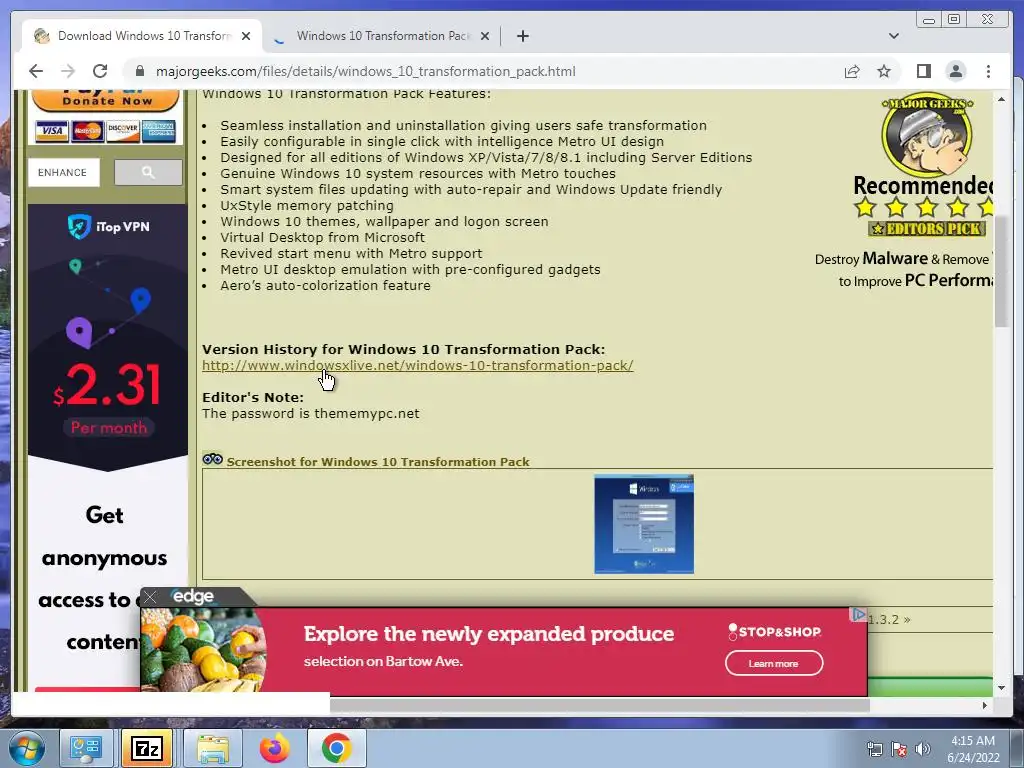
Task: Click the binoculars icon beside Screenshot heading
Action: coord(212,460)
